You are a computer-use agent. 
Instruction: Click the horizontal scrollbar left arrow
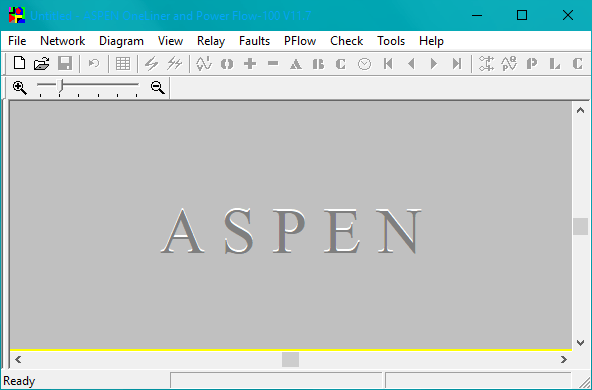(x=18, y=359)
